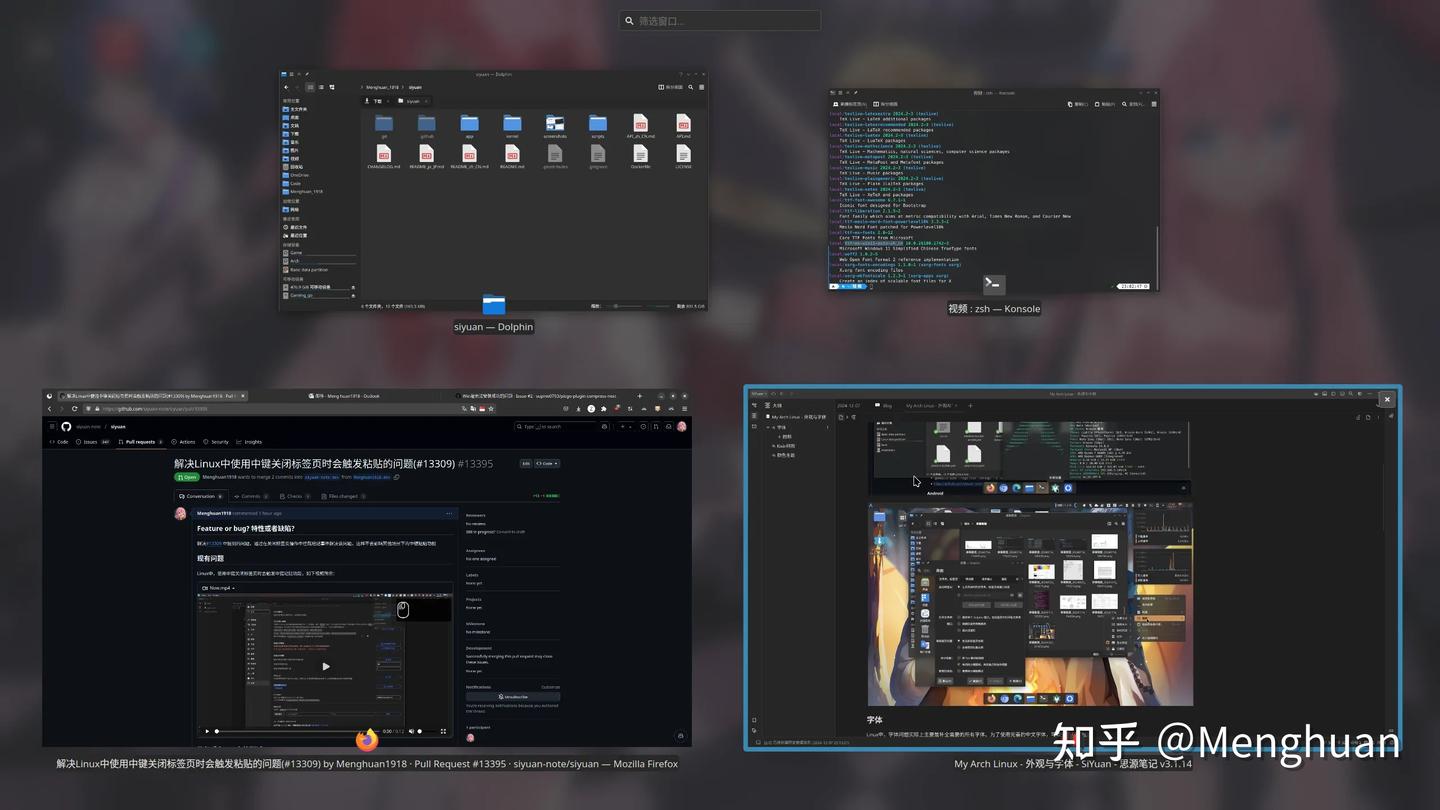Open the Menghuan1918 author profile link

click(x=212, y=513)
